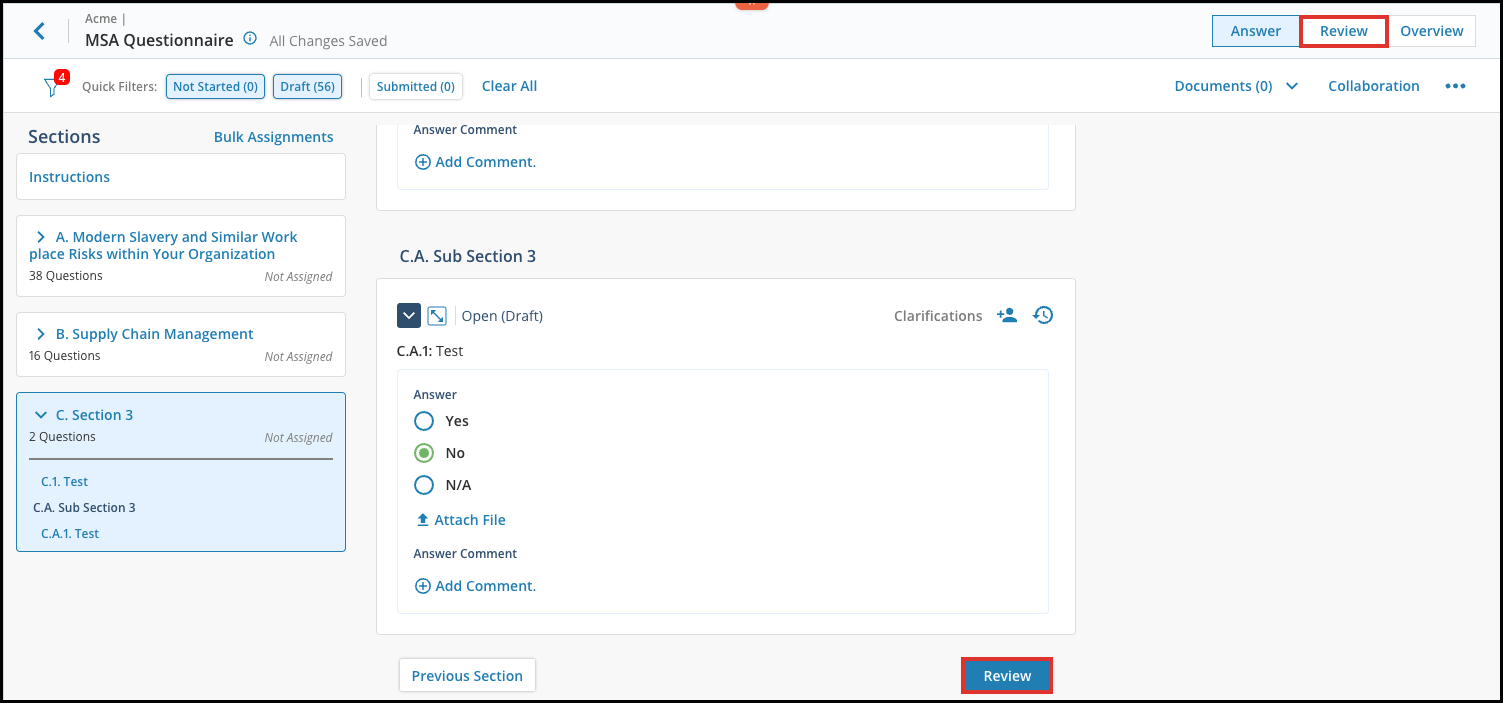Screen dimensions: 1503x703
Task: Open Bulk Assignments
Action: (273, 137)
